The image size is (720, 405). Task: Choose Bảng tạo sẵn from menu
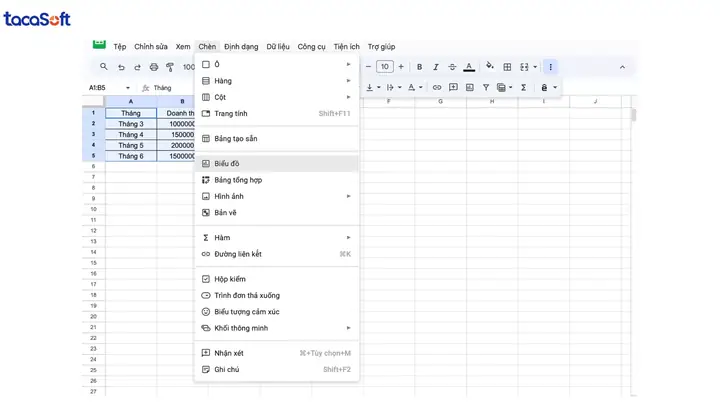276,139
